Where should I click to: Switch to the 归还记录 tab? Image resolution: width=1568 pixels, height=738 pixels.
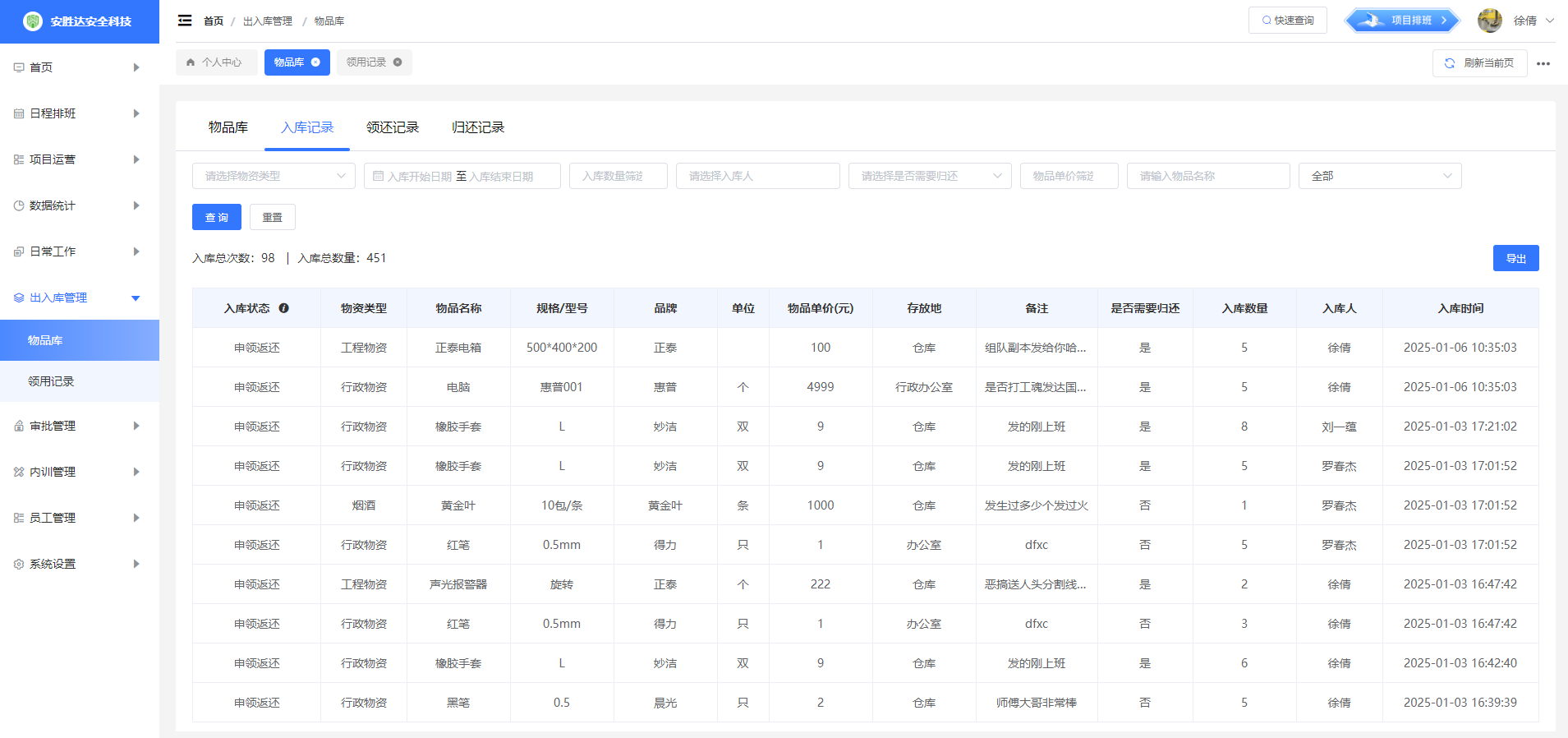coord(478,127)
